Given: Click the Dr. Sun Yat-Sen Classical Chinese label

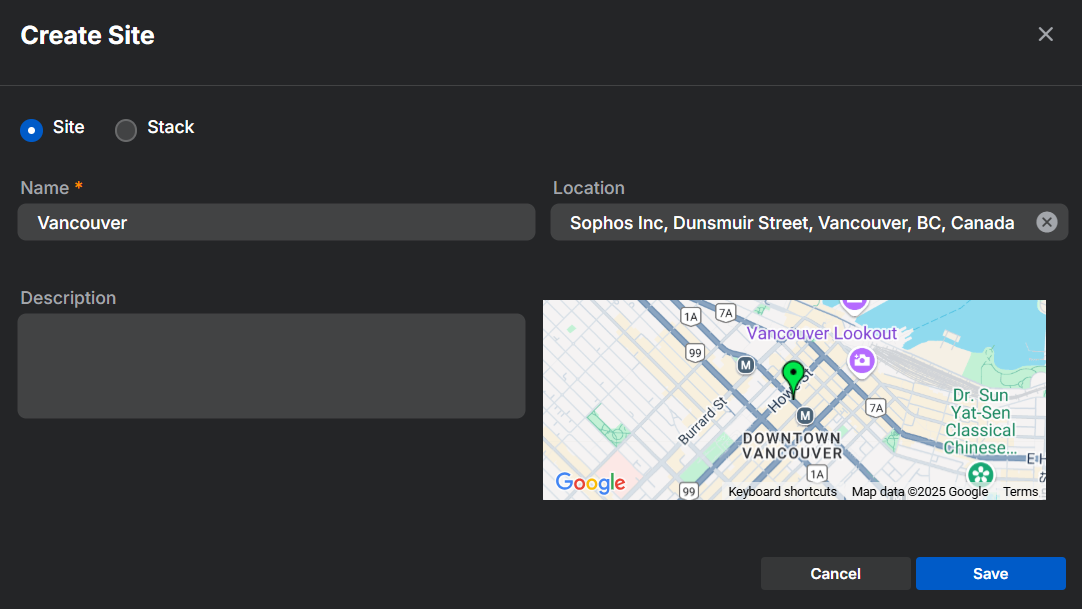Looking at the screenshot, I should 979,421.
